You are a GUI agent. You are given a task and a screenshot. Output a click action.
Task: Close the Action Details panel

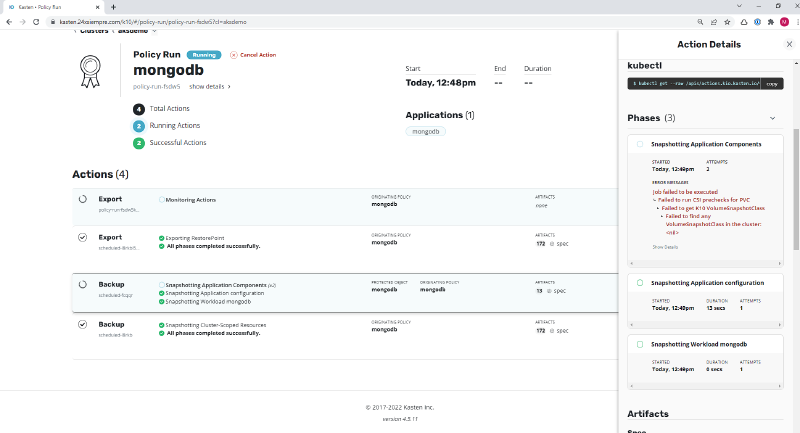click(x=789, y=44)
